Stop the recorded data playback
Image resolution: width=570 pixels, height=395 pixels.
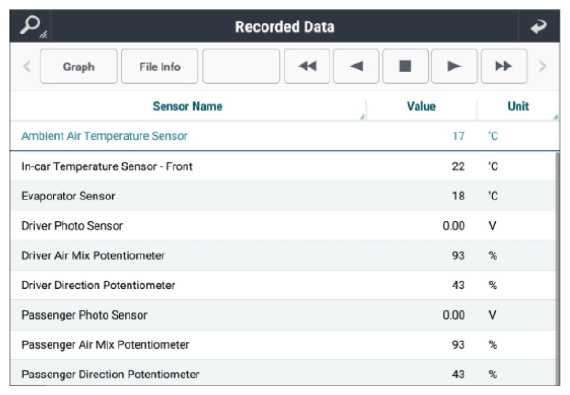coord(405,66)
